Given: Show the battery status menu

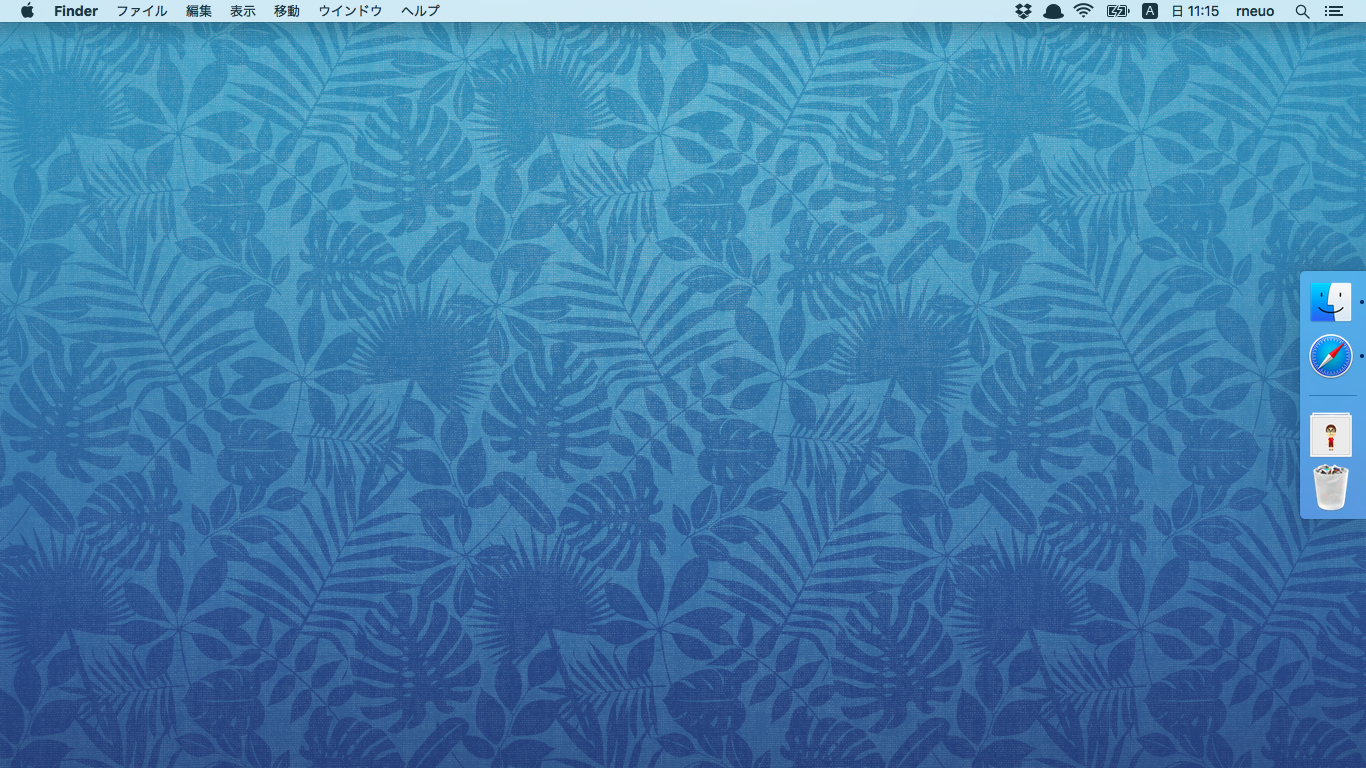Looking at the screenshot, I should click(1117, 11).
